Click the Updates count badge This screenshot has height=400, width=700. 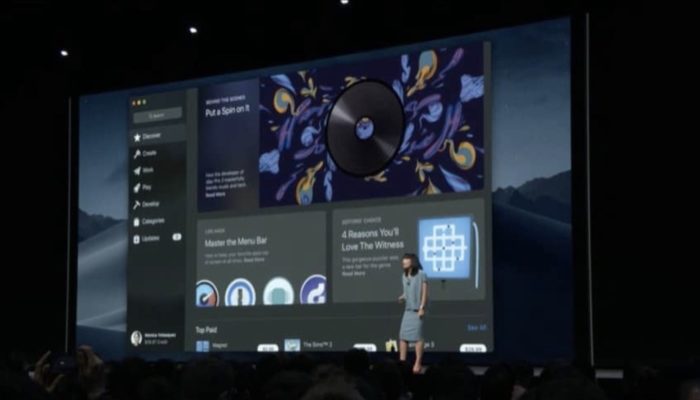click(177, 237)
